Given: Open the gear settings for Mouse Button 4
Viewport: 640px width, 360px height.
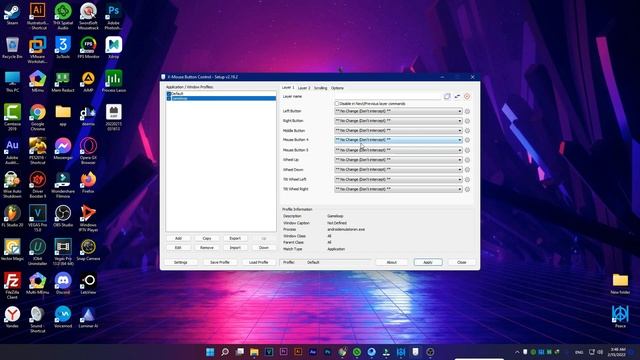Looking at the screenshot, I should tap(467, 140).
